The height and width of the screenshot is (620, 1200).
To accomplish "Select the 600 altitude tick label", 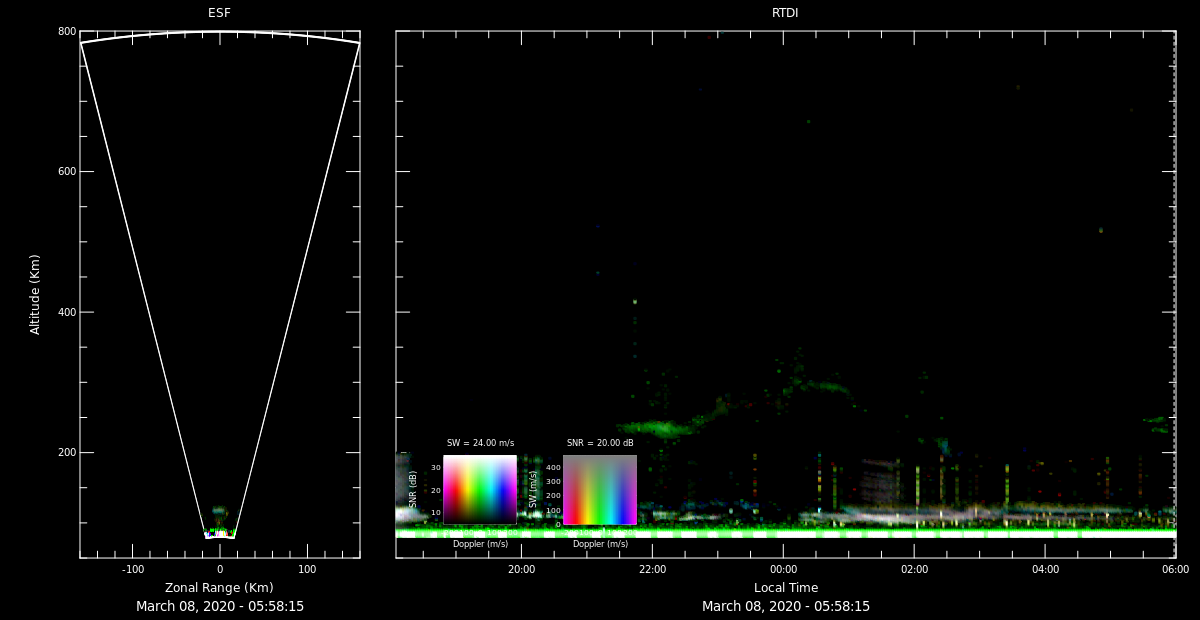I will click(67, 172).
